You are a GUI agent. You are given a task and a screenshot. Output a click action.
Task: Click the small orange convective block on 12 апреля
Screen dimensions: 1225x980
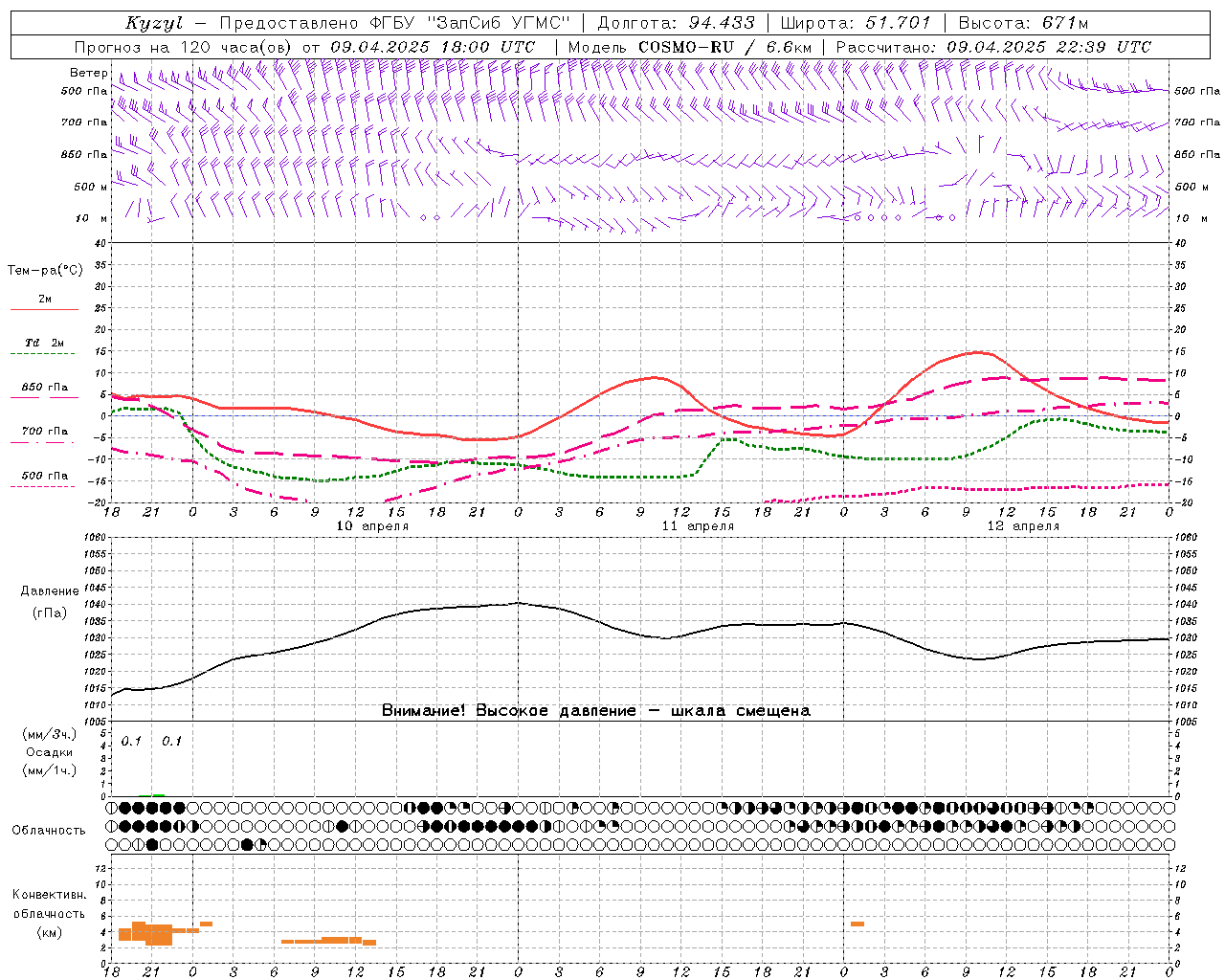(x=857, y=924)
